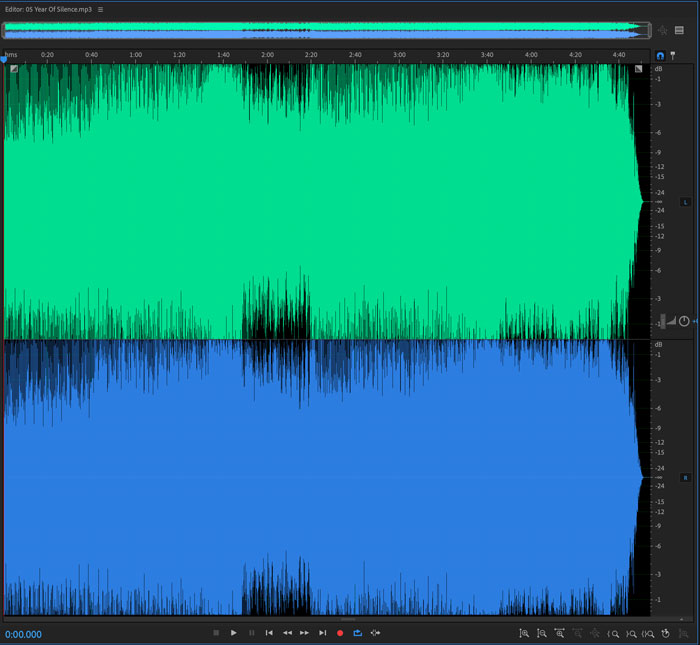Viewport: 700px width, 645px height.
Task: Click the 1:00 mark on time ruler
Action: point(135,55)
